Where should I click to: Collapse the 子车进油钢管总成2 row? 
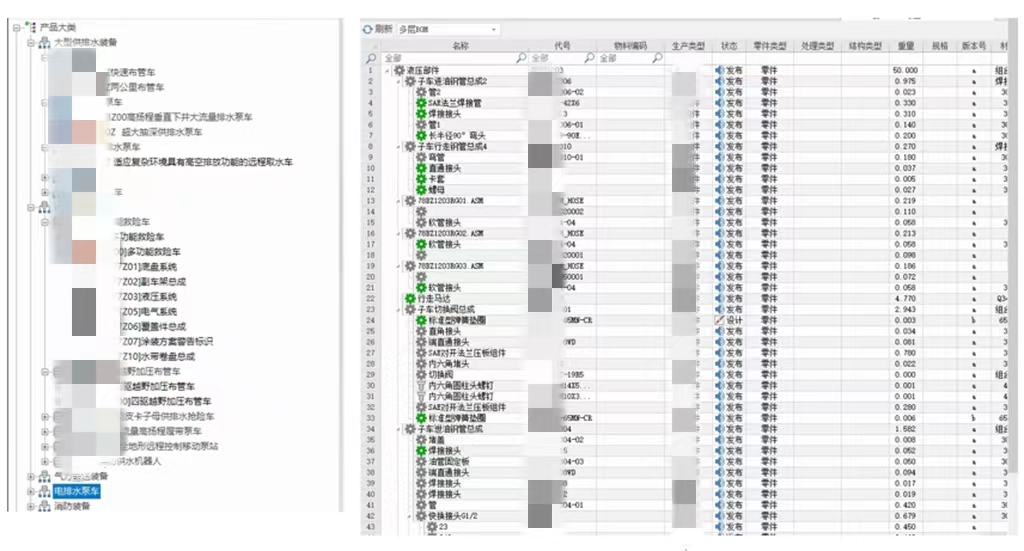tap(399, 81)
